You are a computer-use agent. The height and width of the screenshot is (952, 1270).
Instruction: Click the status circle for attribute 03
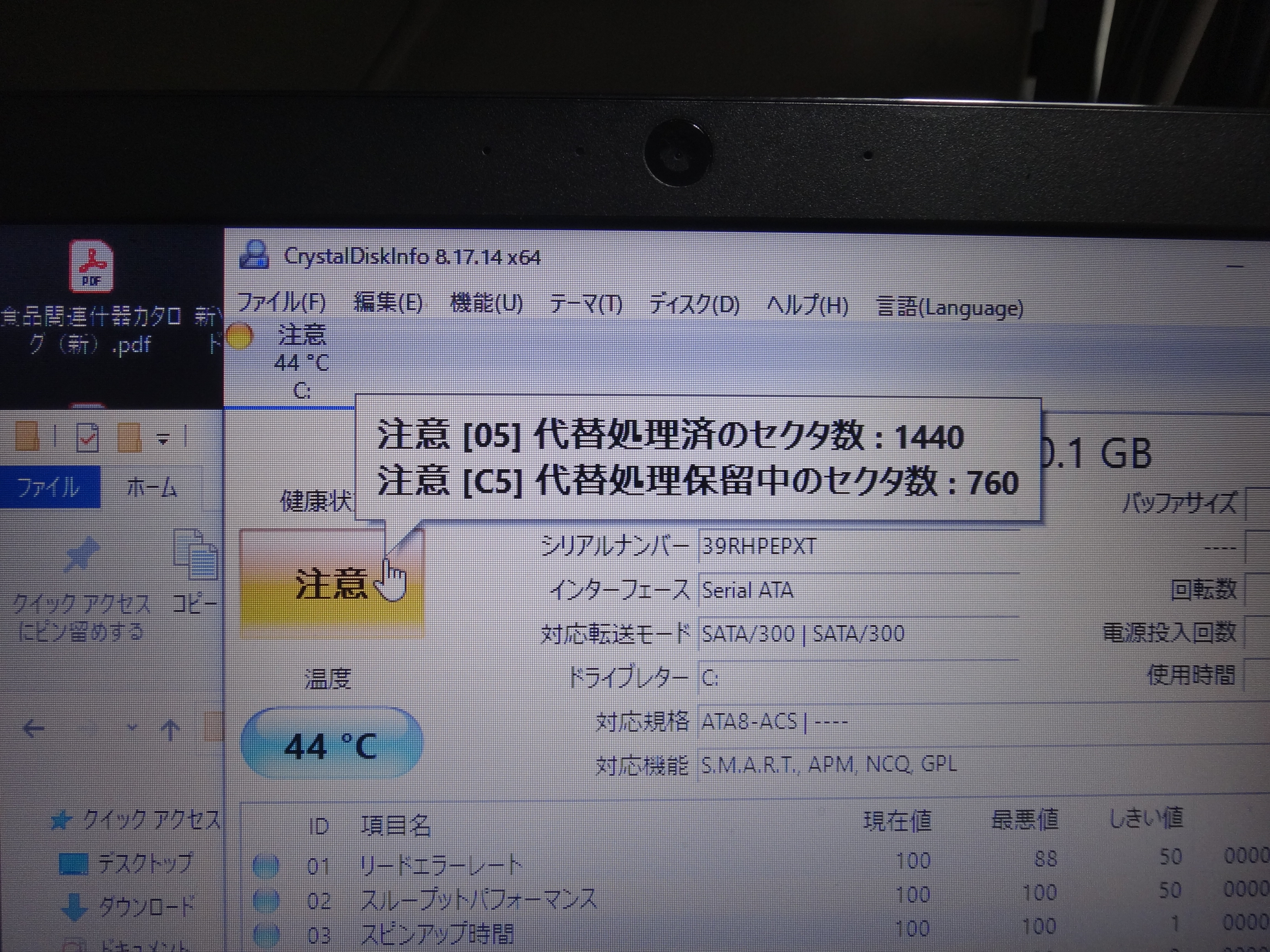266,935
